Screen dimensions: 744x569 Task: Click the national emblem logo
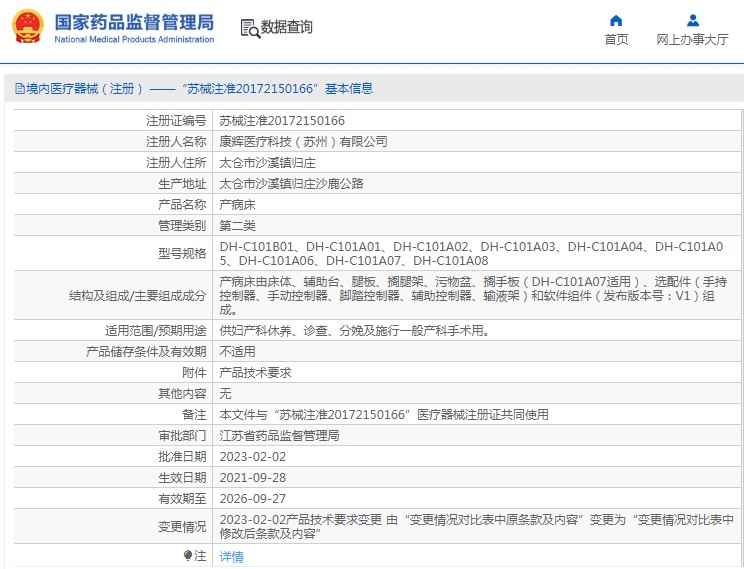(28, 27)
